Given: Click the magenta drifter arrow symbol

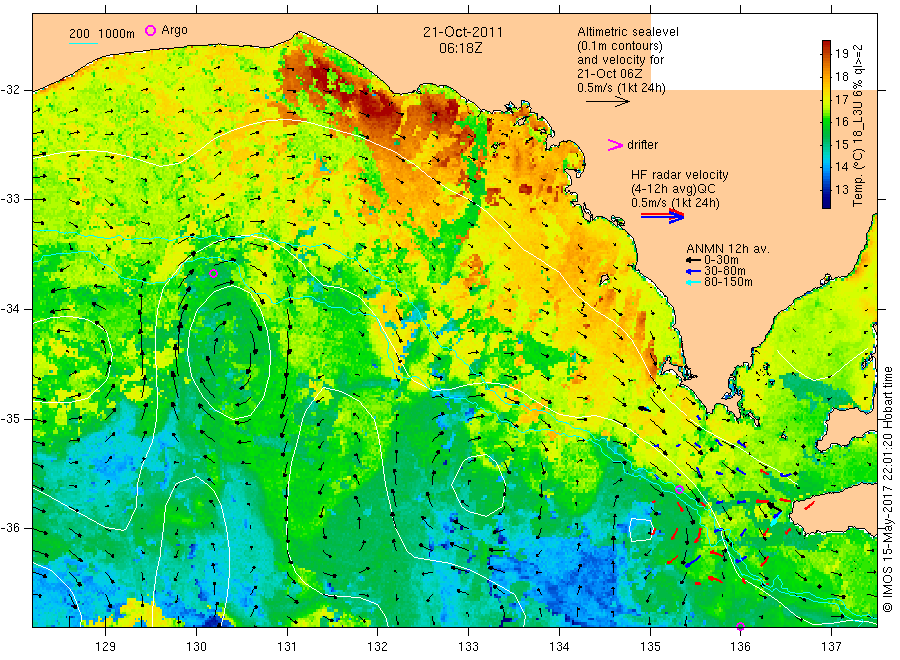Looking at the screenshot, I should (615, 145).
